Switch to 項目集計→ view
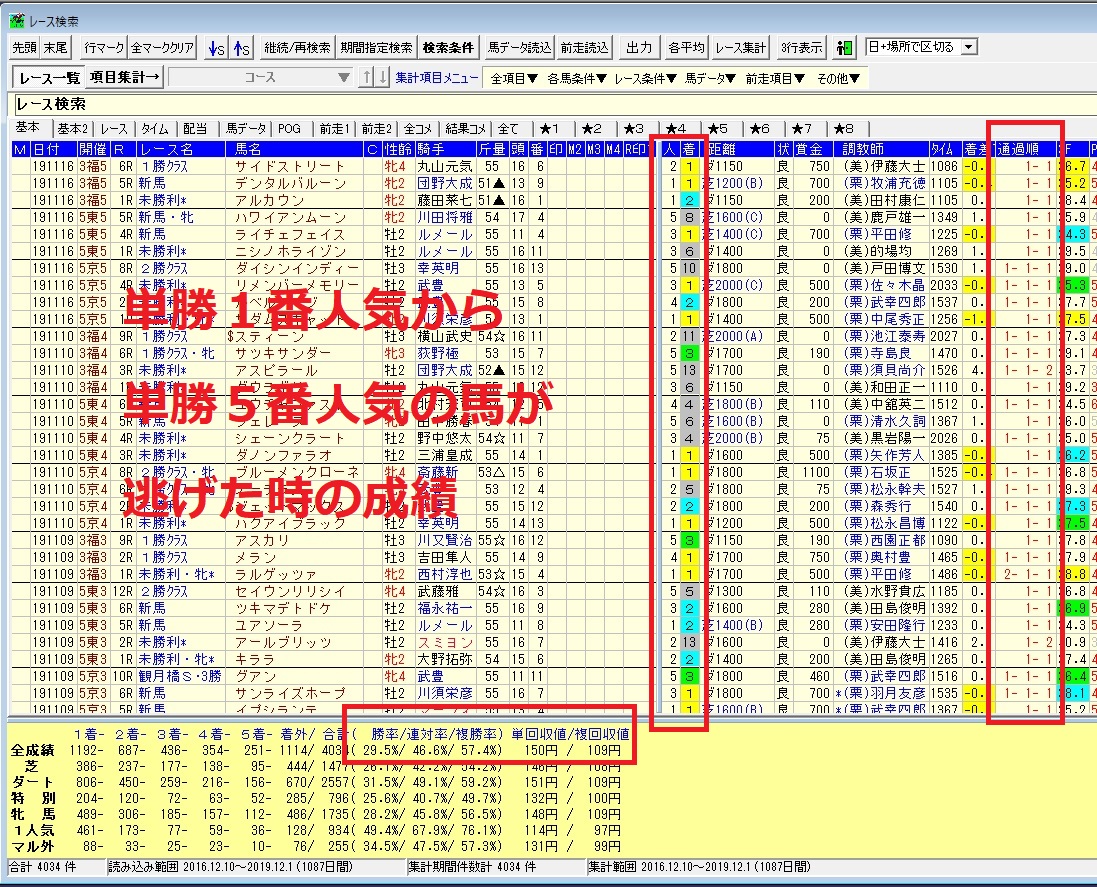1097x887 pixels. tap(125, 78)
